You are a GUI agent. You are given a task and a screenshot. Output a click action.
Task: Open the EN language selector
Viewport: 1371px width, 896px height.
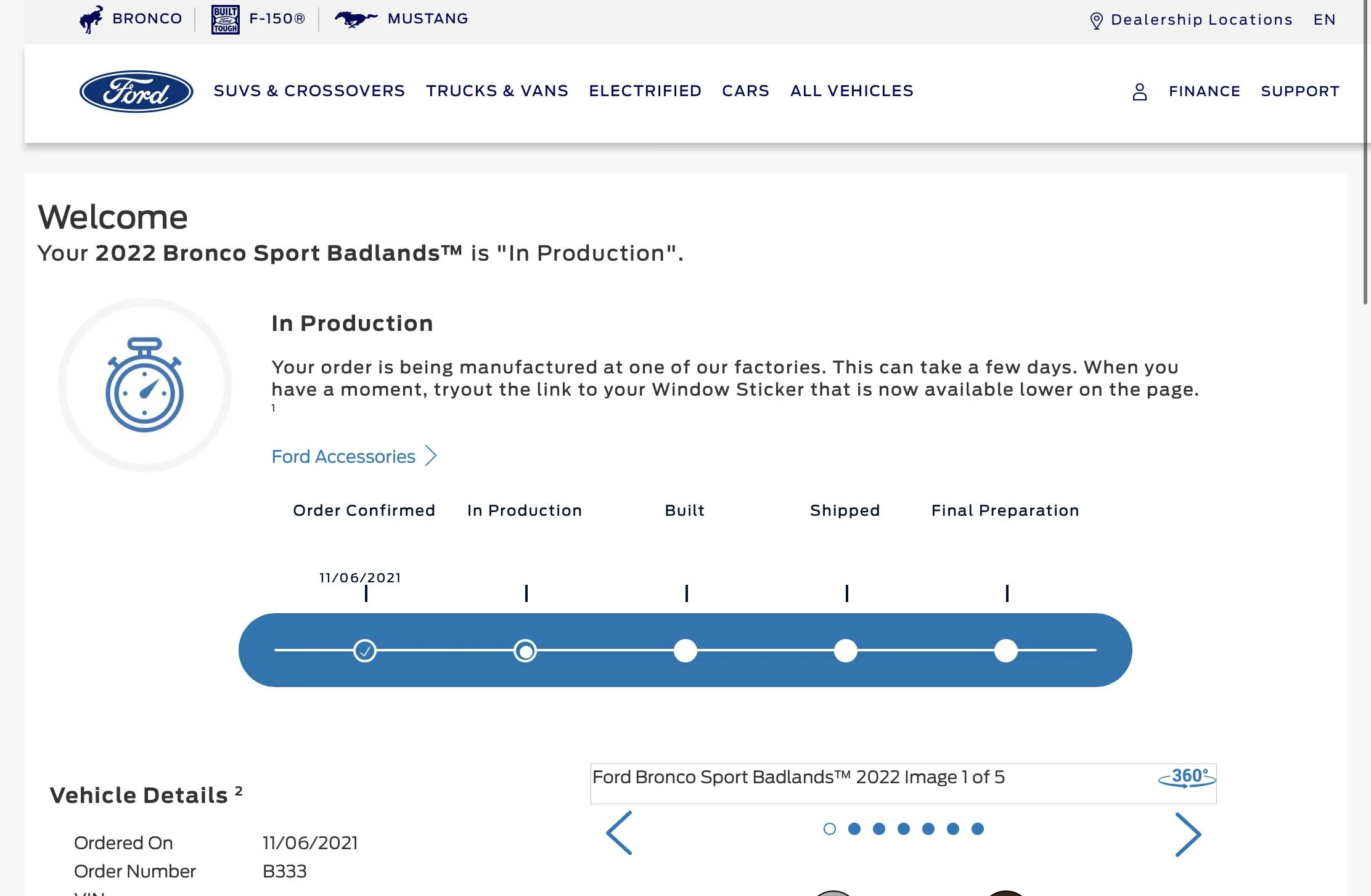(1324, 20)
